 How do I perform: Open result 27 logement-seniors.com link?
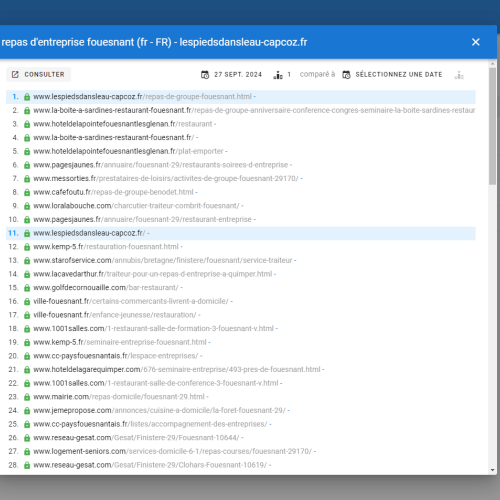pos(172,452)
